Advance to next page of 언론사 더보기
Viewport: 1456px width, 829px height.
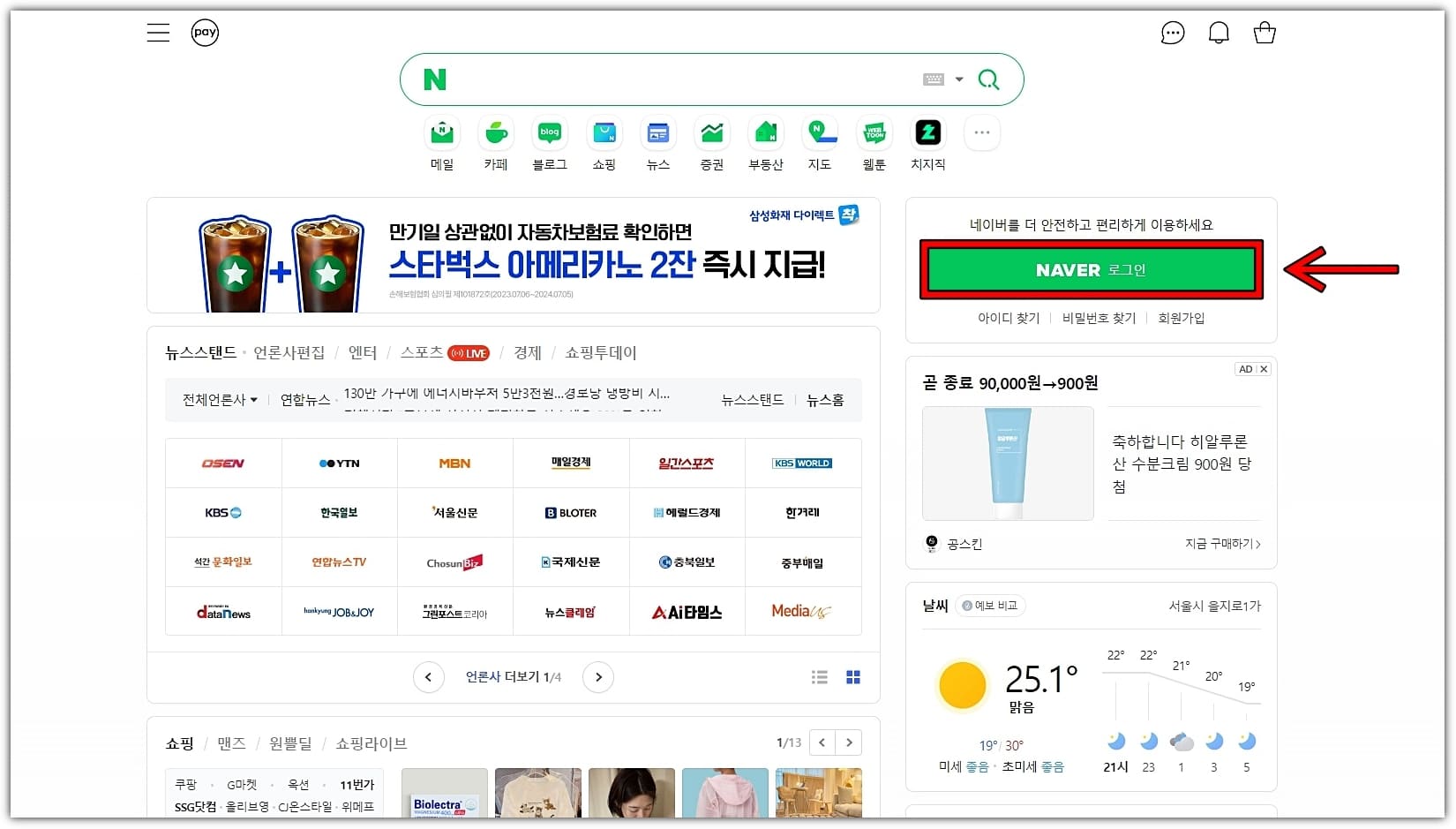(x=598, y=676)
